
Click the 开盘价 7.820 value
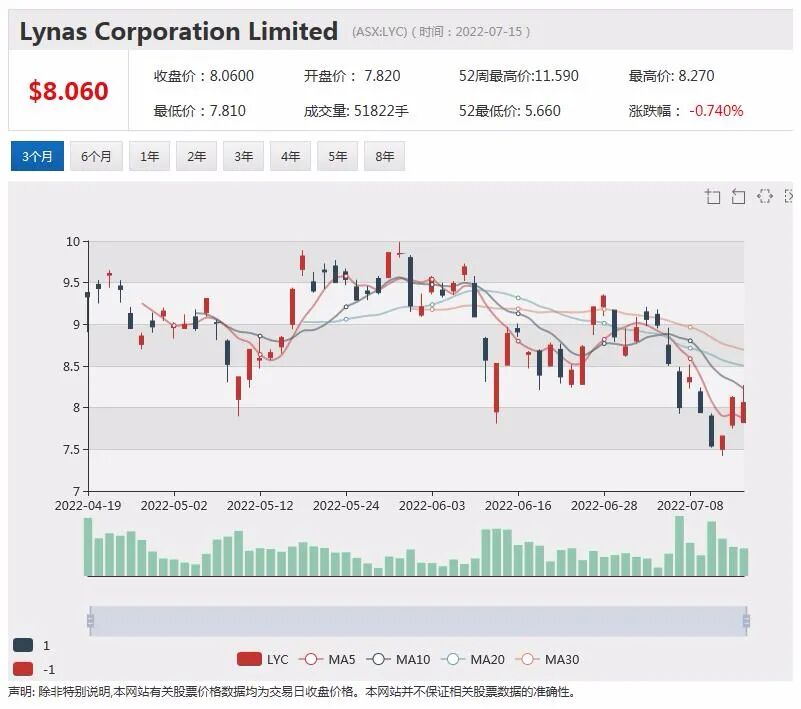coord(352,76)
